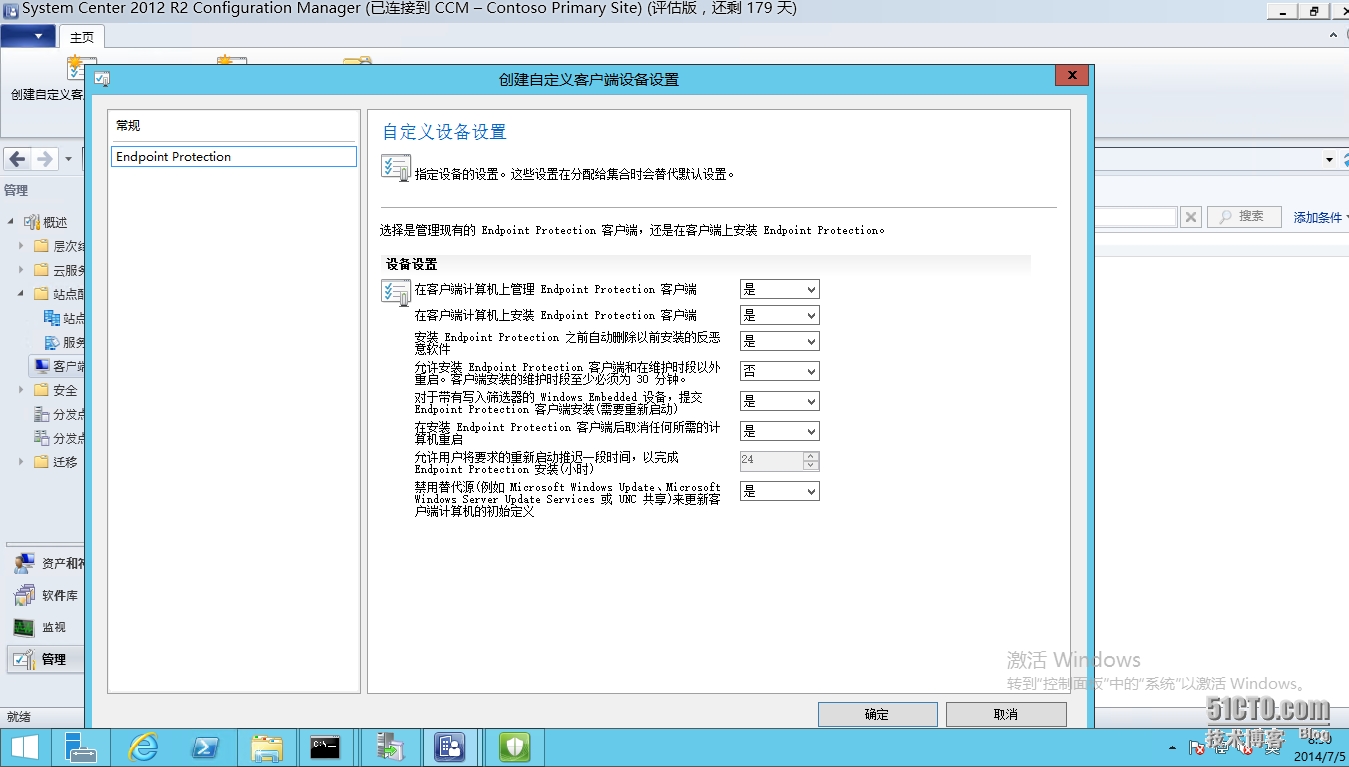This screenshot has width=1349, height=767.
Task: Expand the 安全 tree node
Action: [x=21, y=390]
